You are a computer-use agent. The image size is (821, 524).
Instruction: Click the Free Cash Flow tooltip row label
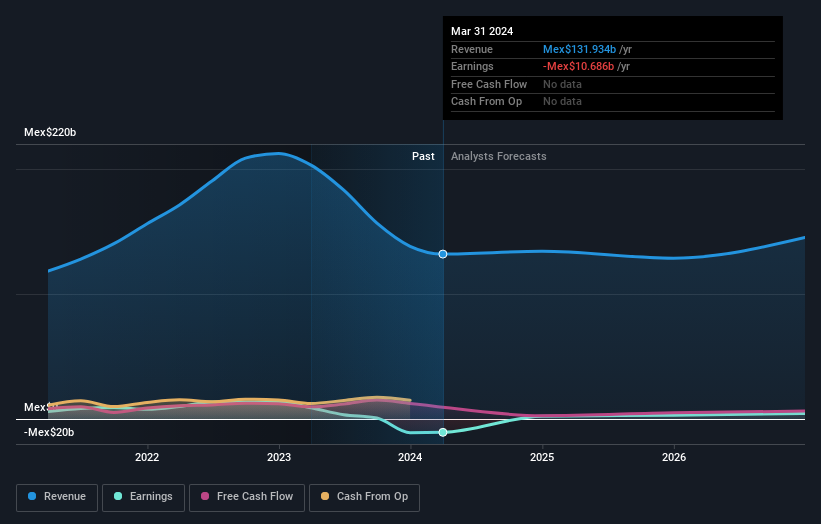point(489,84)
